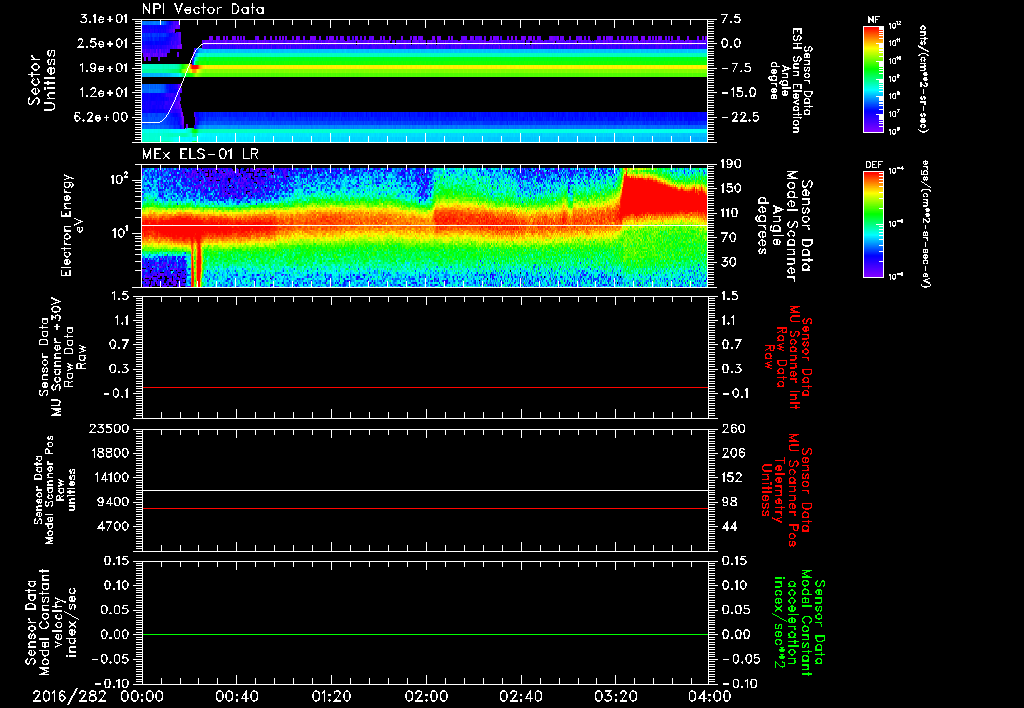Click the 2016/282 date label
This screenshot has height=708, width=1024.
tap(69, 696)
